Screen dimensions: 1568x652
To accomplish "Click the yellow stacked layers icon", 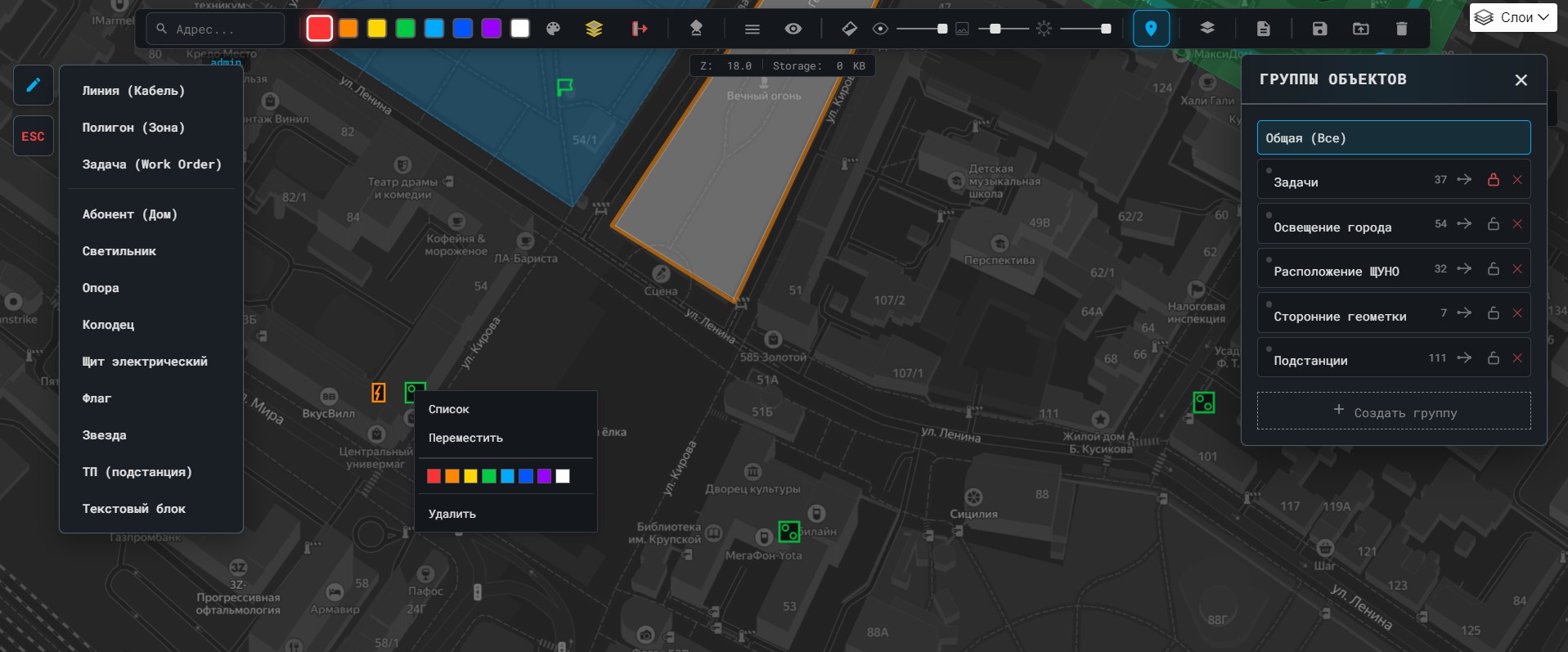I will click(x=594, y=29).
